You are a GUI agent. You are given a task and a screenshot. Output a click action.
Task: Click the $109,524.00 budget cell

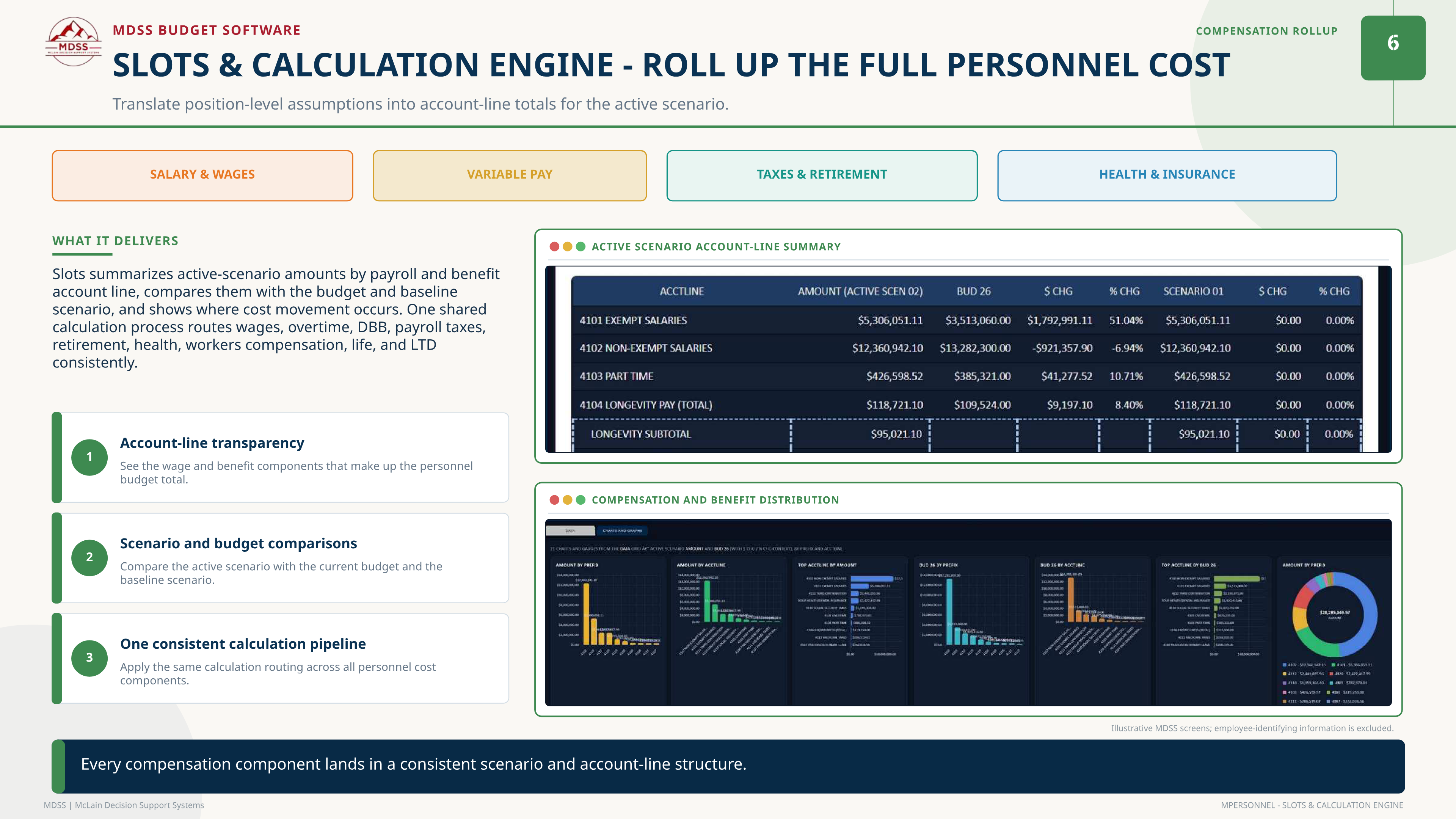(982, 405)
